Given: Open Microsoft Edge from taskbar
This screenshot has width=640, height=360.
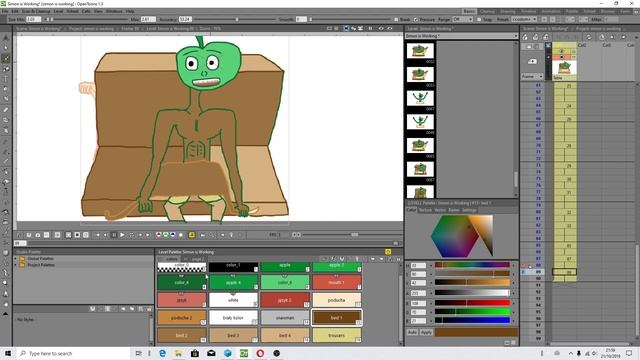Looking at the screenshot, I should coord(162,353).
